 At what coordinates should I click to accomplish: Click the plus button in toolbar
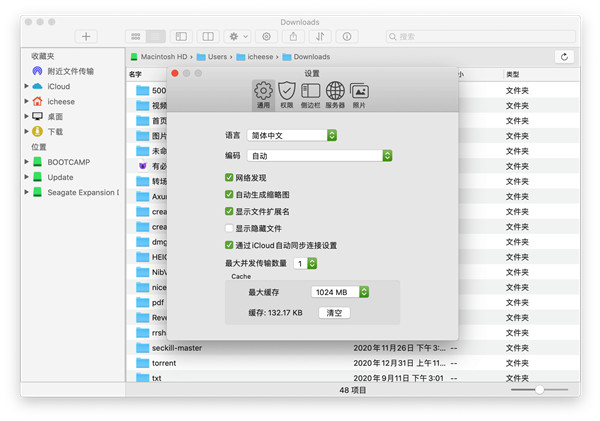(x=87, y=36)
